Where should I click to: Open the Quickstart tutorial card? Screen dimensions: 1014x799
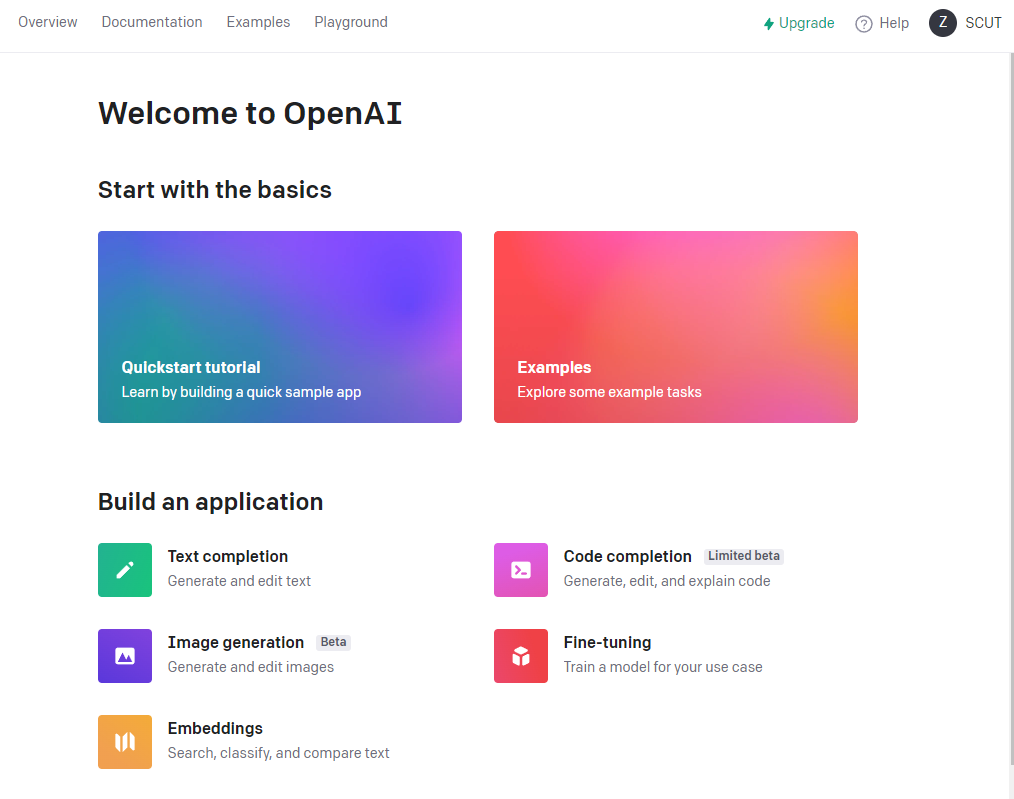[280, 327]
